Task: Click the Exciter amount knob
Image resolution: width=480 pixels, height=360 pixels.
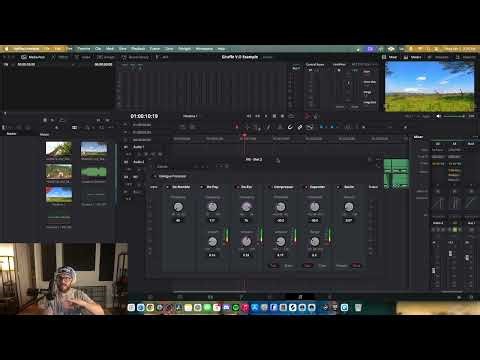Action: click(x=349, y=207)
